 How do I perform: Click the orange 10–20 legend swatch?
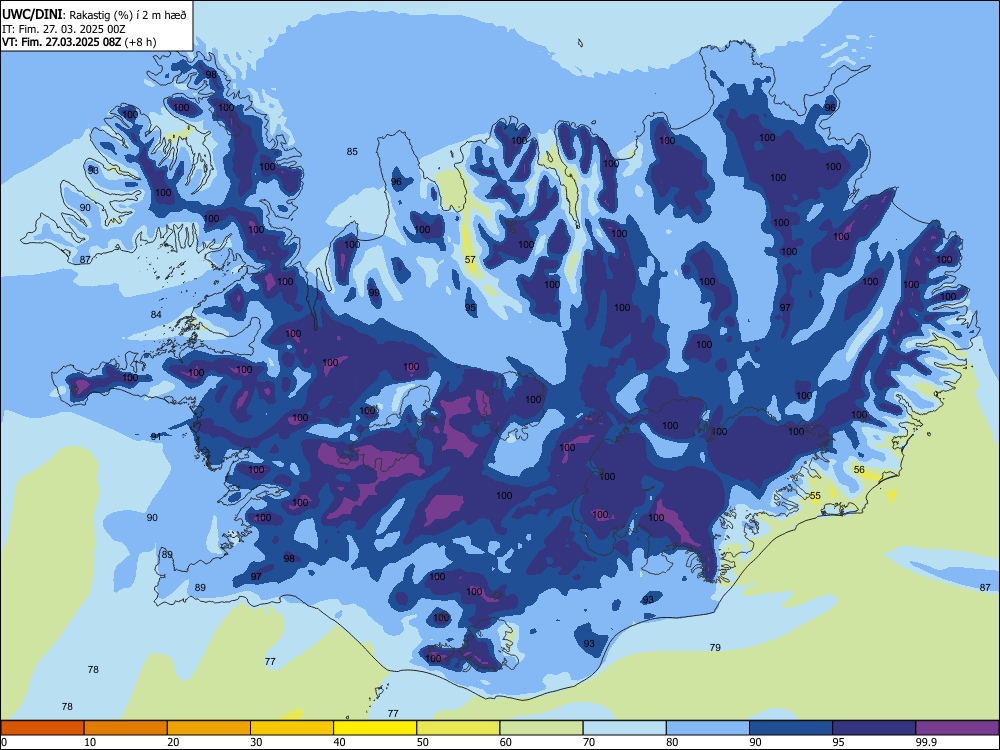[126, 728]
